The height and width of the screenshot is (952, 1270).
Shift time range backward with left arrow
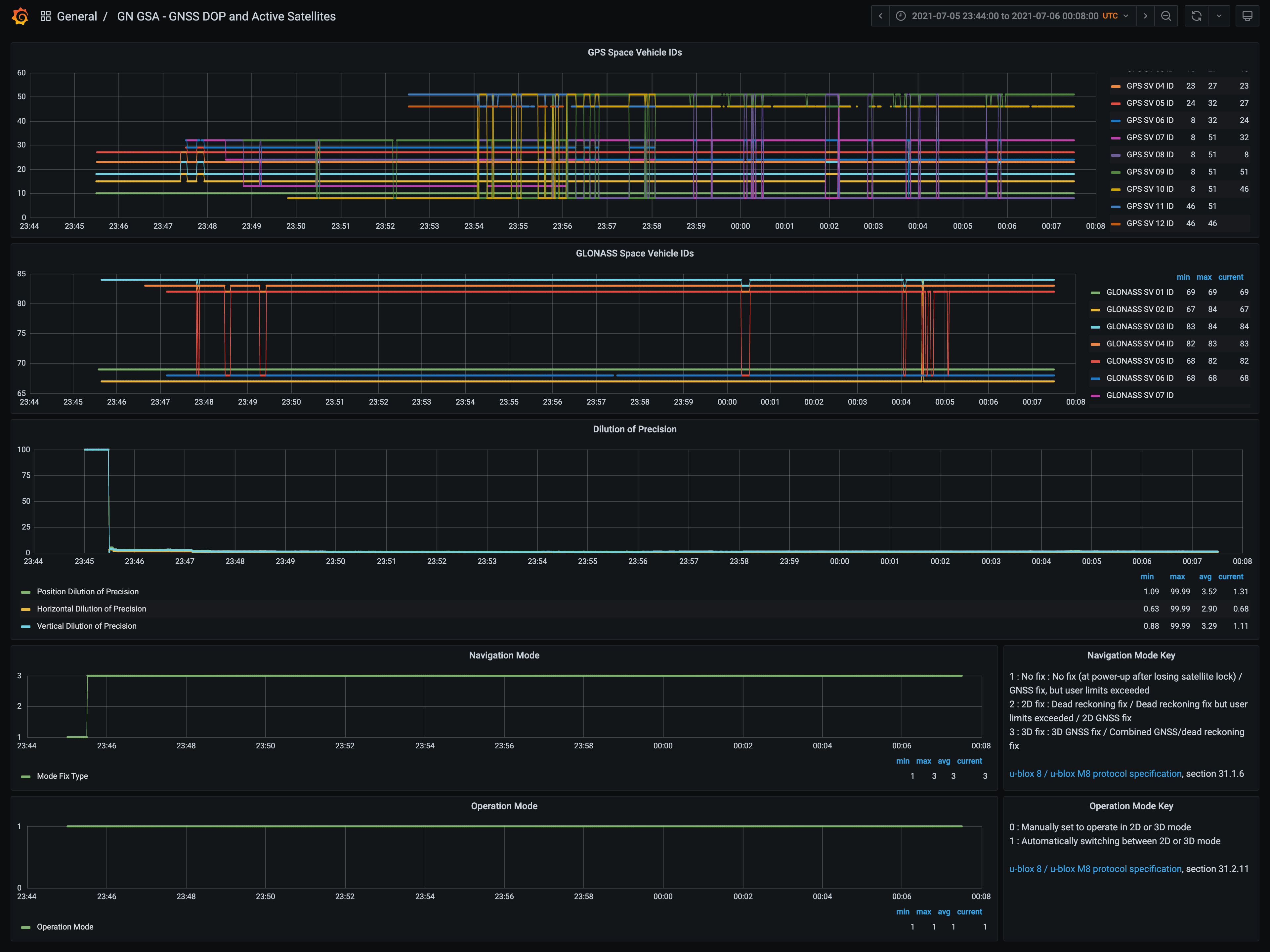(880, 16)
